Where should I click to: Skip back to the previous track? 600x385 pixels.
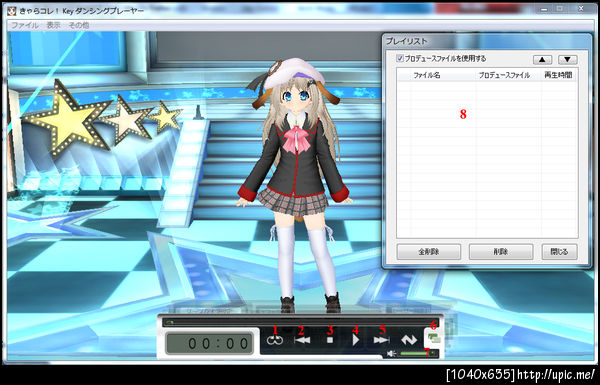pyautogui.click(x=302, y=340)
